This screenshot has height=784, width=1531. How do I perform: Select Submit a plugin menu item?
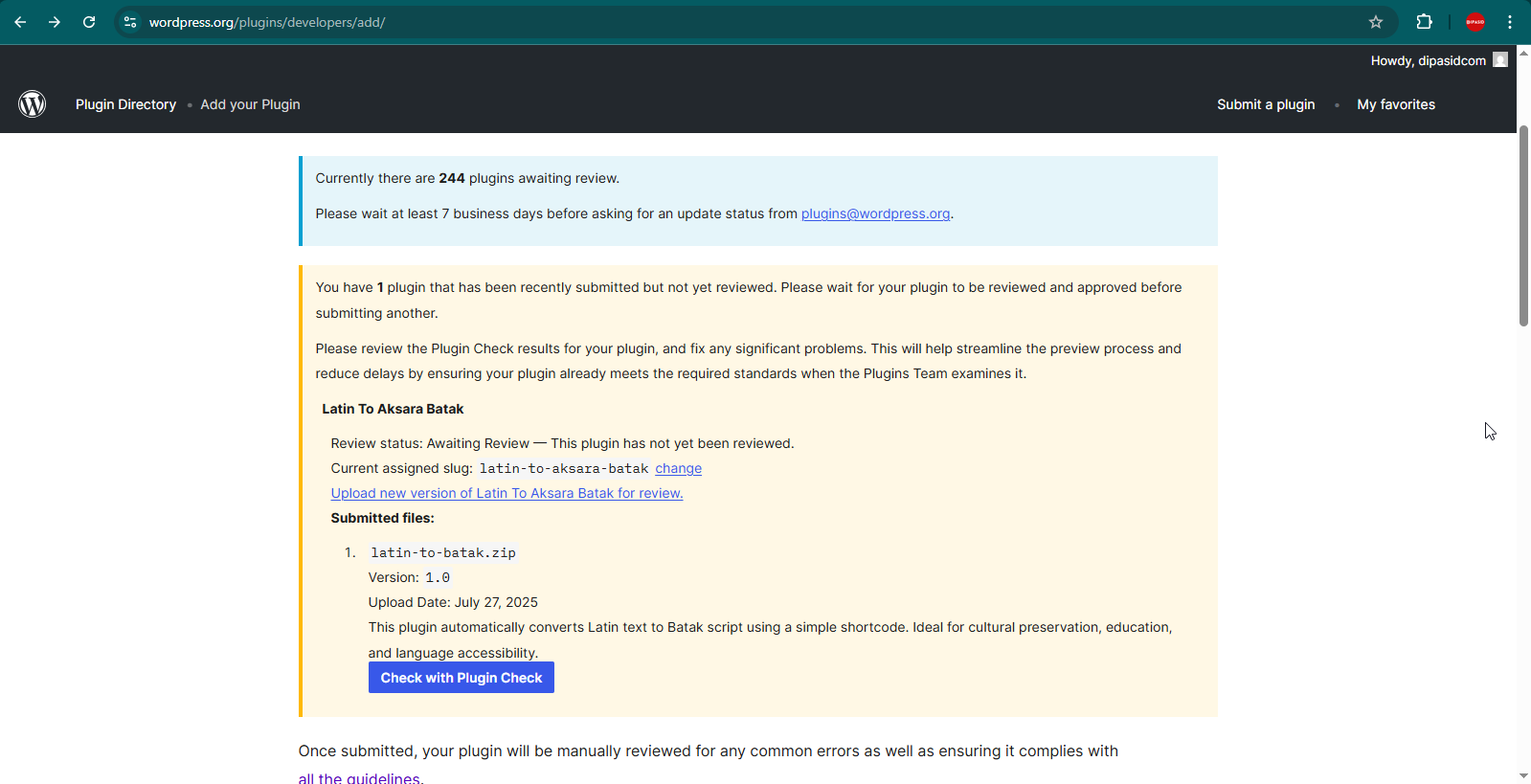tap(1266, 104)
